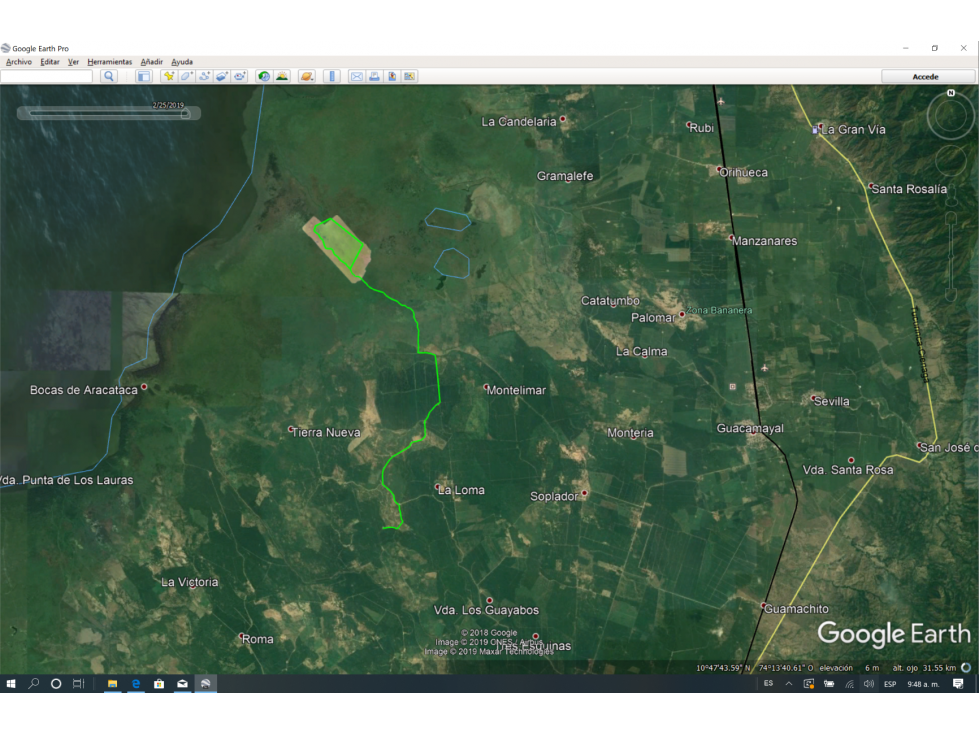Click inside the search input field
Viewport: 979px width, 734px height.
tap(47, 76)
